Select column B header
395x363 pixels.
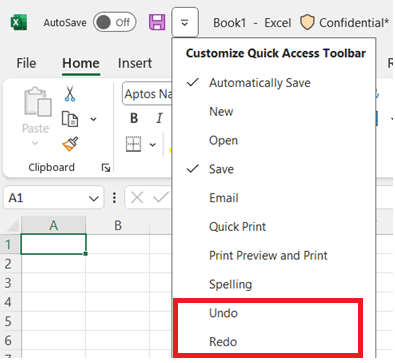pyautogui.click(x=118, y=226)
